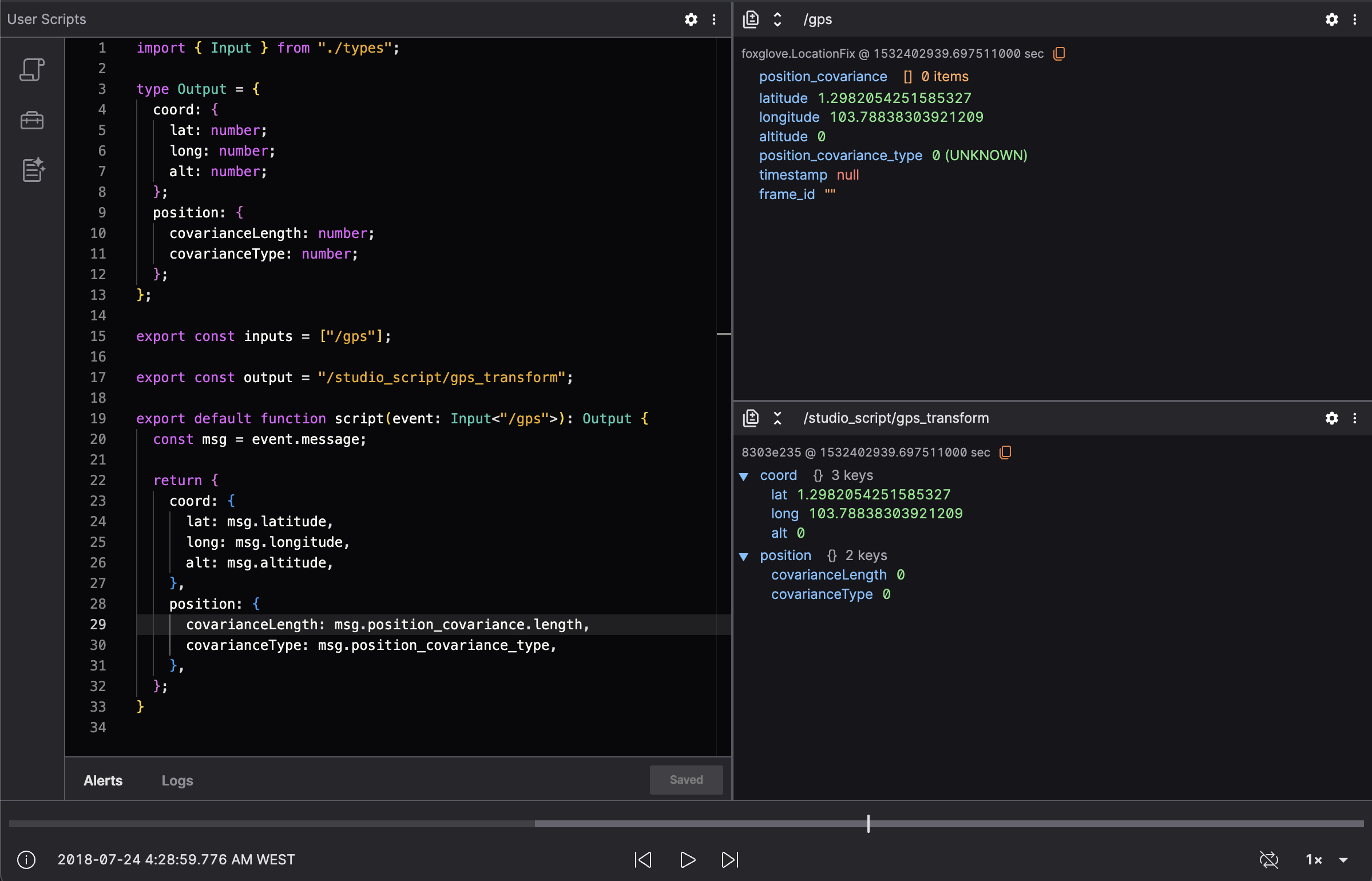
Task: Select the position_covariance field row
Action: coord(864,77)
